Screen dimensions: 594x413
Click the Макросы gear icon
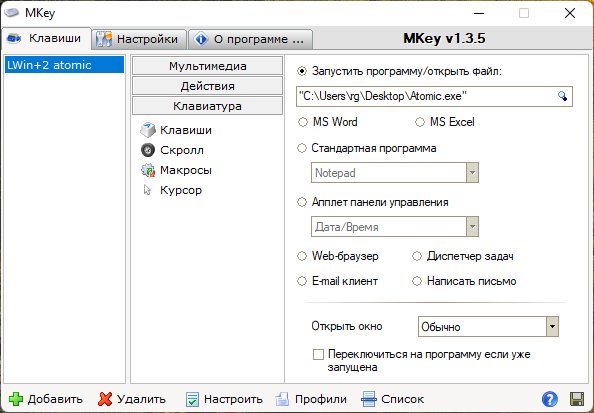tap(148, 170)
